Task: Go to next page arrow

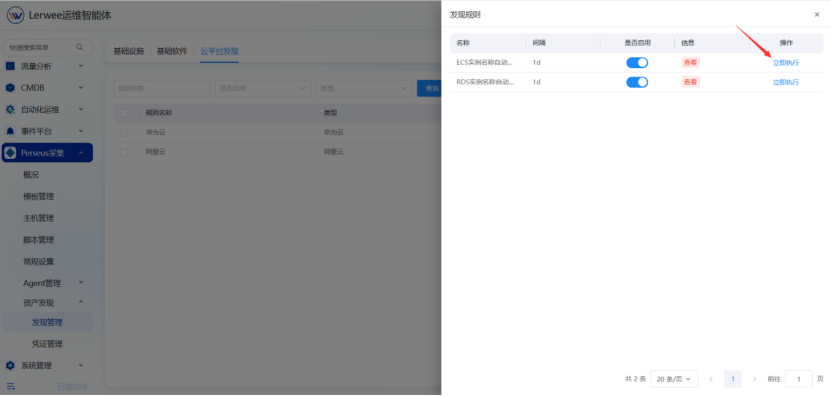Action: [755, 379]
